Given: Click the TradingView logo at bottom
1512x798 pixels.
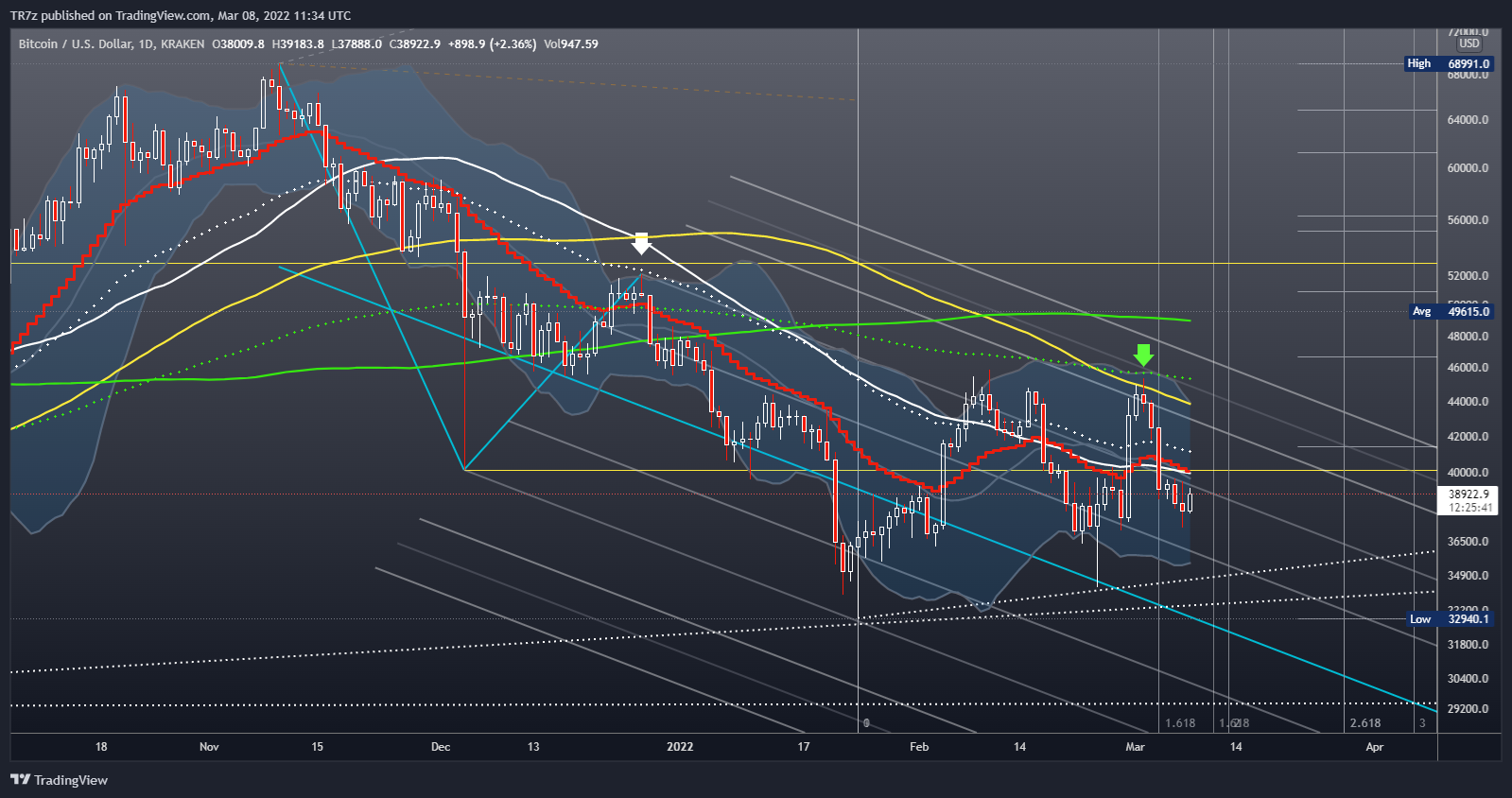Looking at the screenshot, I should pyautogui.click(x=59, y=780).
